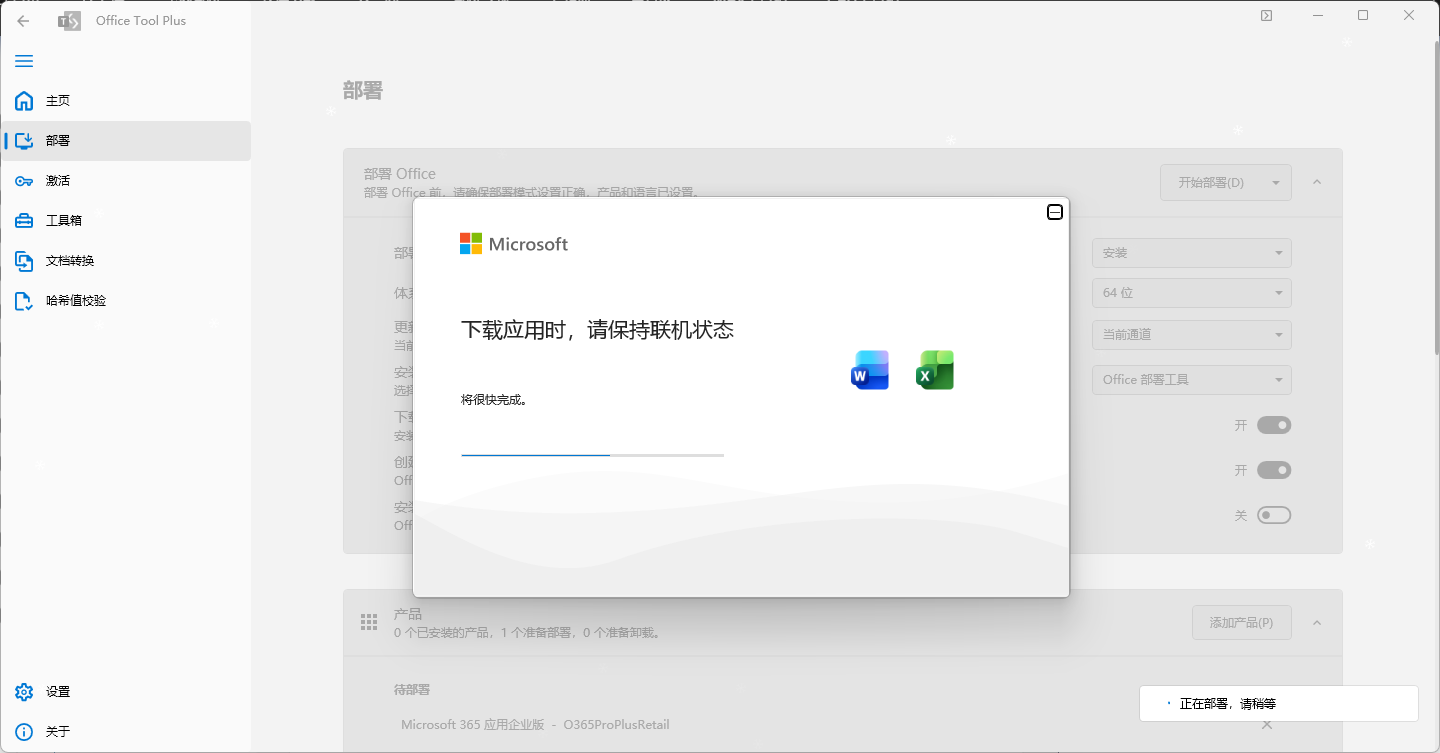Click the 关于 (About) sidebar icon
This screenshot has width=1440, height=753.
pyautogui.click(x=57, y=731)
